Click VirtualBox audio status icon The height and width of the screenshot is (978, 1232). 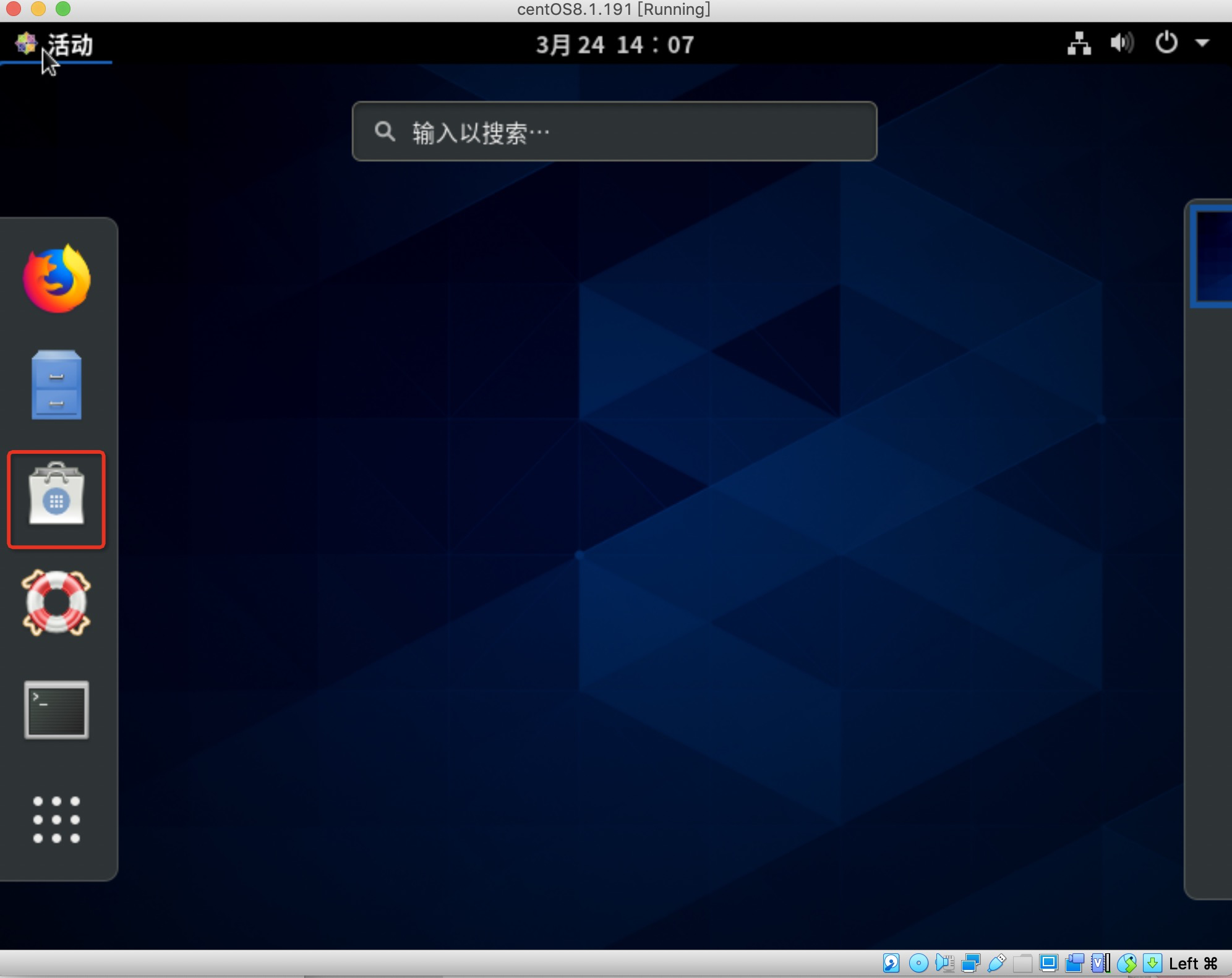click(x=944, y=963)
